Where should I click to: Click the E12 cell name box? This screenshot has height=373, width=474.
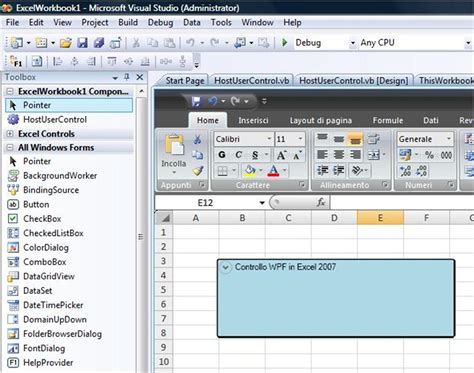point(212,202)
